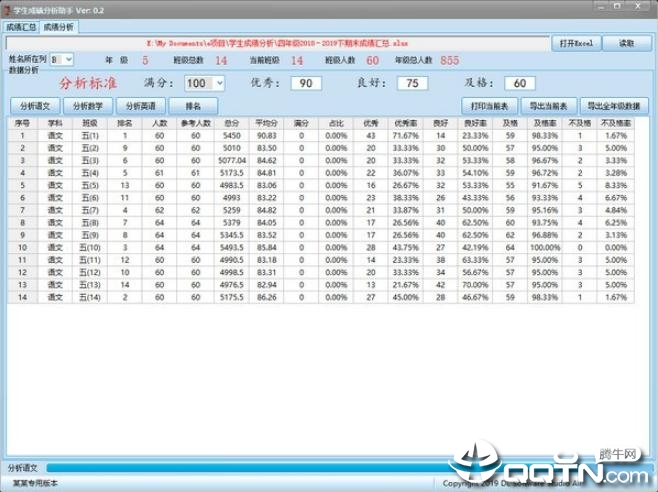Click the 序号 column header

[22, 123]
